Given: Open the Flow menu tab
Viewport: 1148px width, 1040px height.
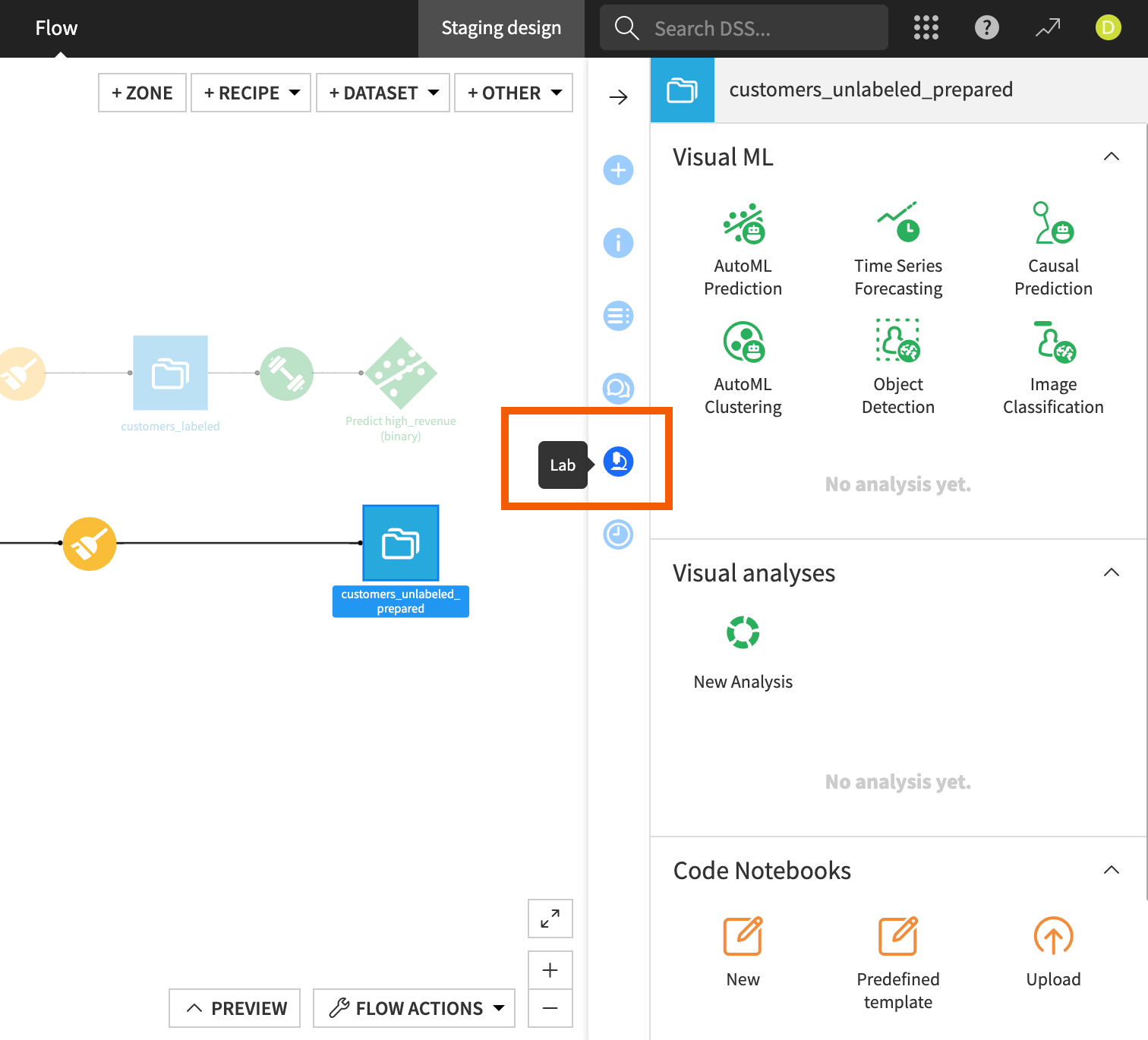Looking at the screenshot, I should click(x=56, y=28).
